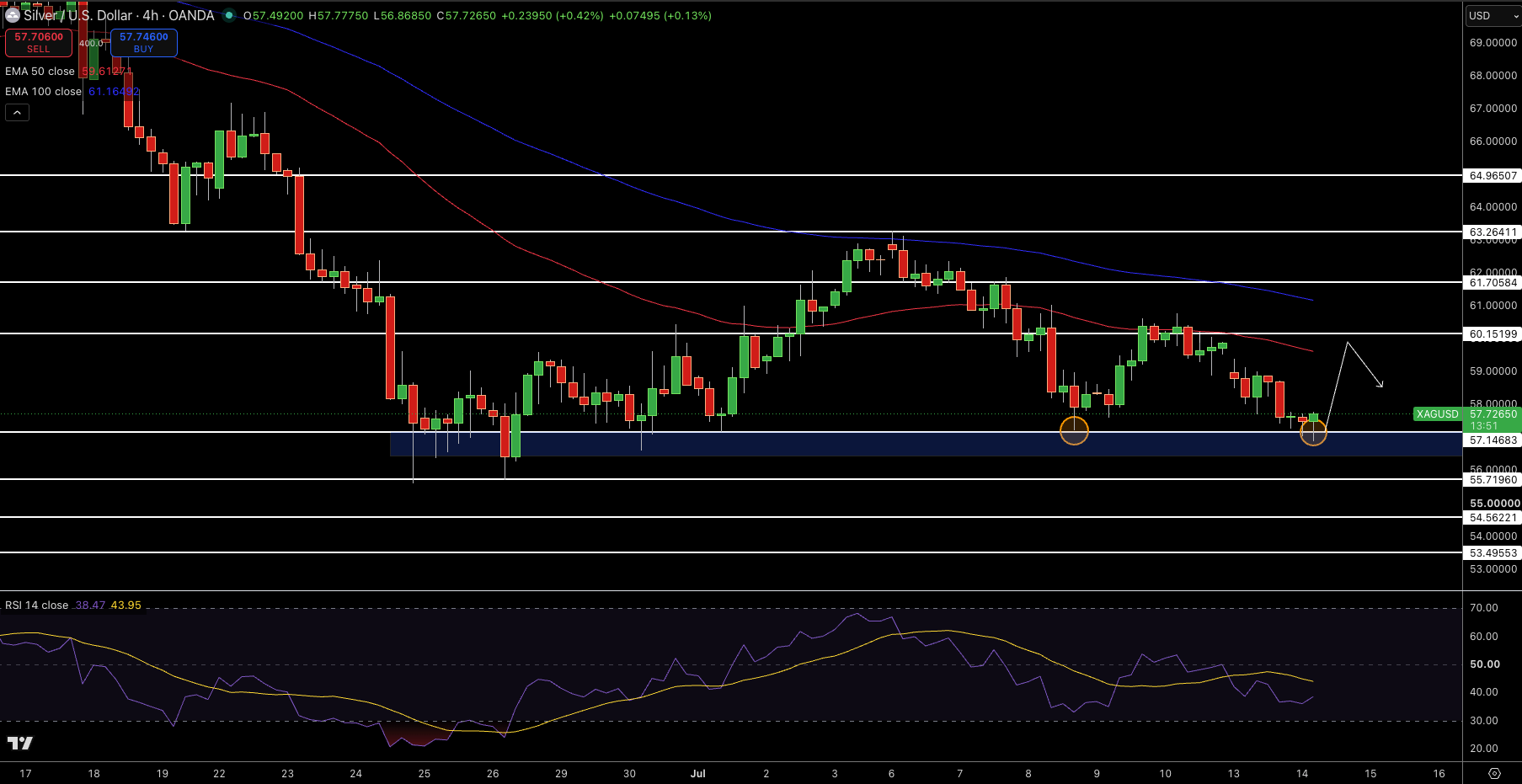Click the 64.96507 horizontal line price label
The height and width of the screenshot is (784, 1522).
pos(1493,176)
